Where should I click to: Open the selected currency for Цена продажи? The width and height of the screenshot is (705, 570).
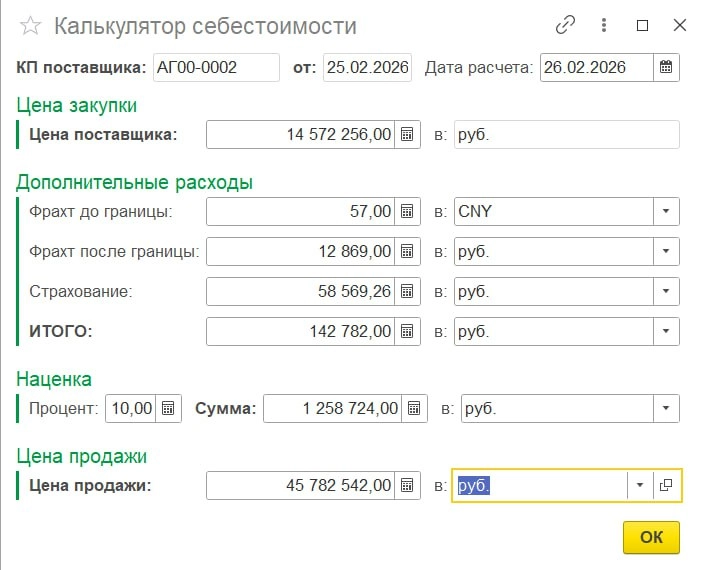[x=666, y=485]
